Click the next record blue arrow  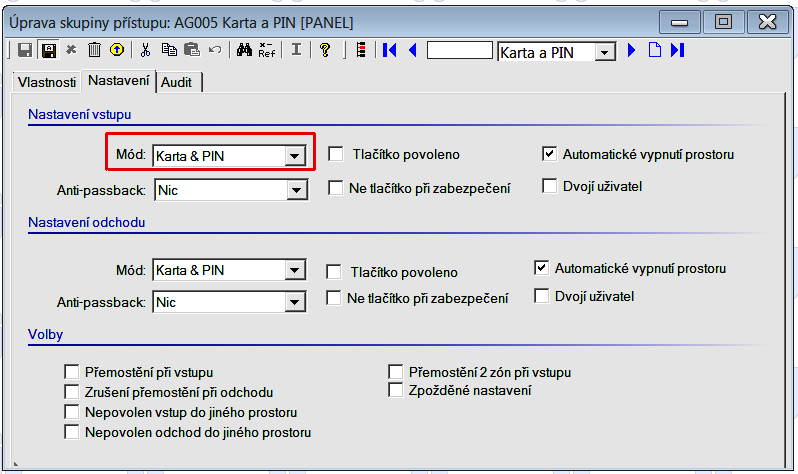tap(631, 50)
